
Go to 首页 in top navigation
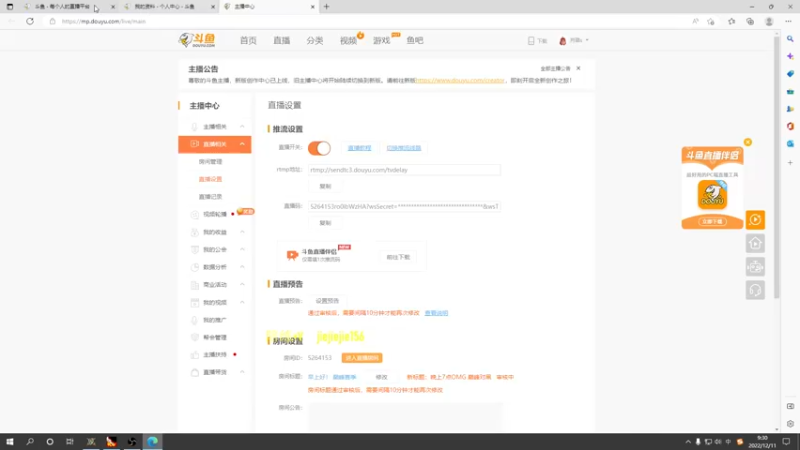click(x=248, y=40)
